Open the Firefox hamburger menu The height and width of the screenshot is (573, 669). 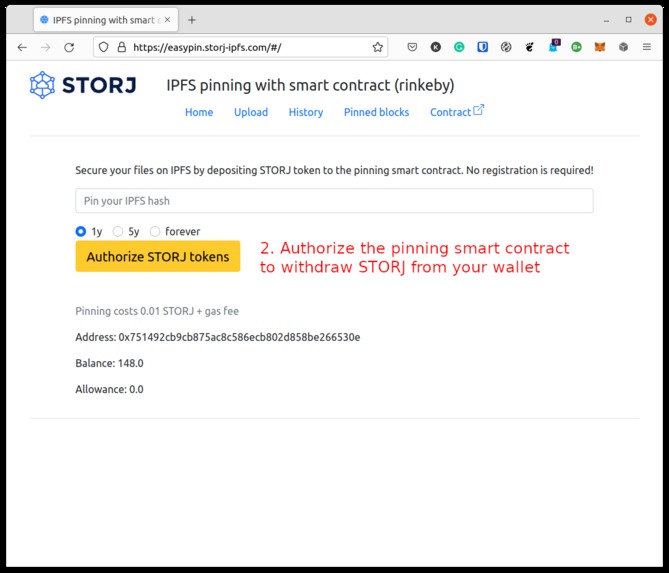pos(647,47)
